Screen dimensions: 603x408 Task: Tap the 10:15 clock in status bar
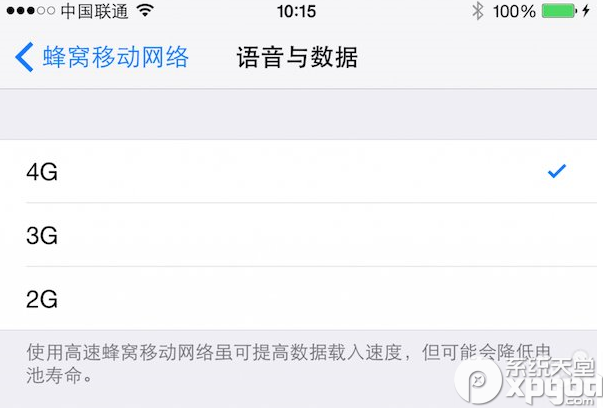click(x=297, y=11)
